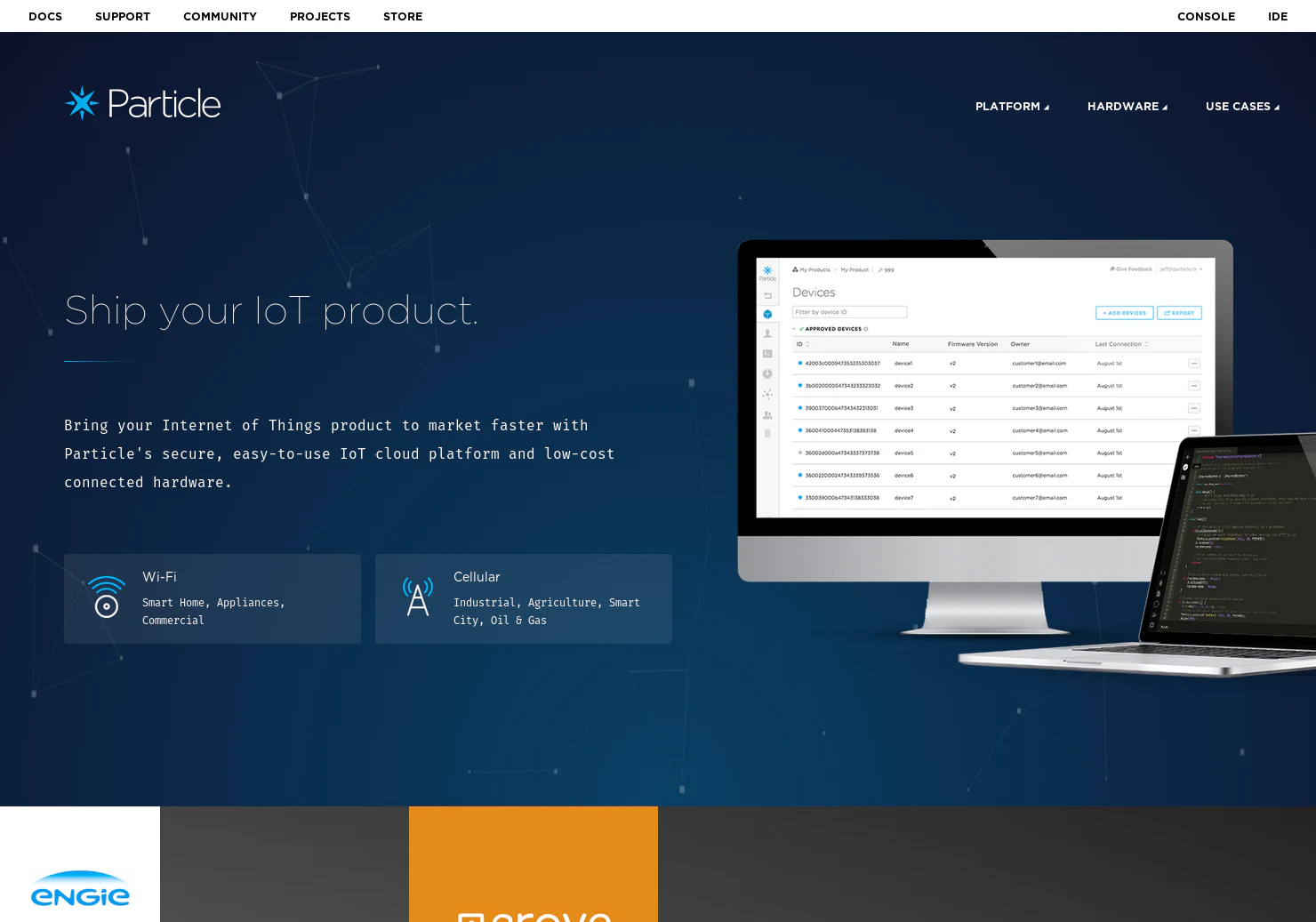Expand the Hardware menu
The height and width of the screenshot is (922, 1316).
pyautogui.click(x=1127, y=107)
